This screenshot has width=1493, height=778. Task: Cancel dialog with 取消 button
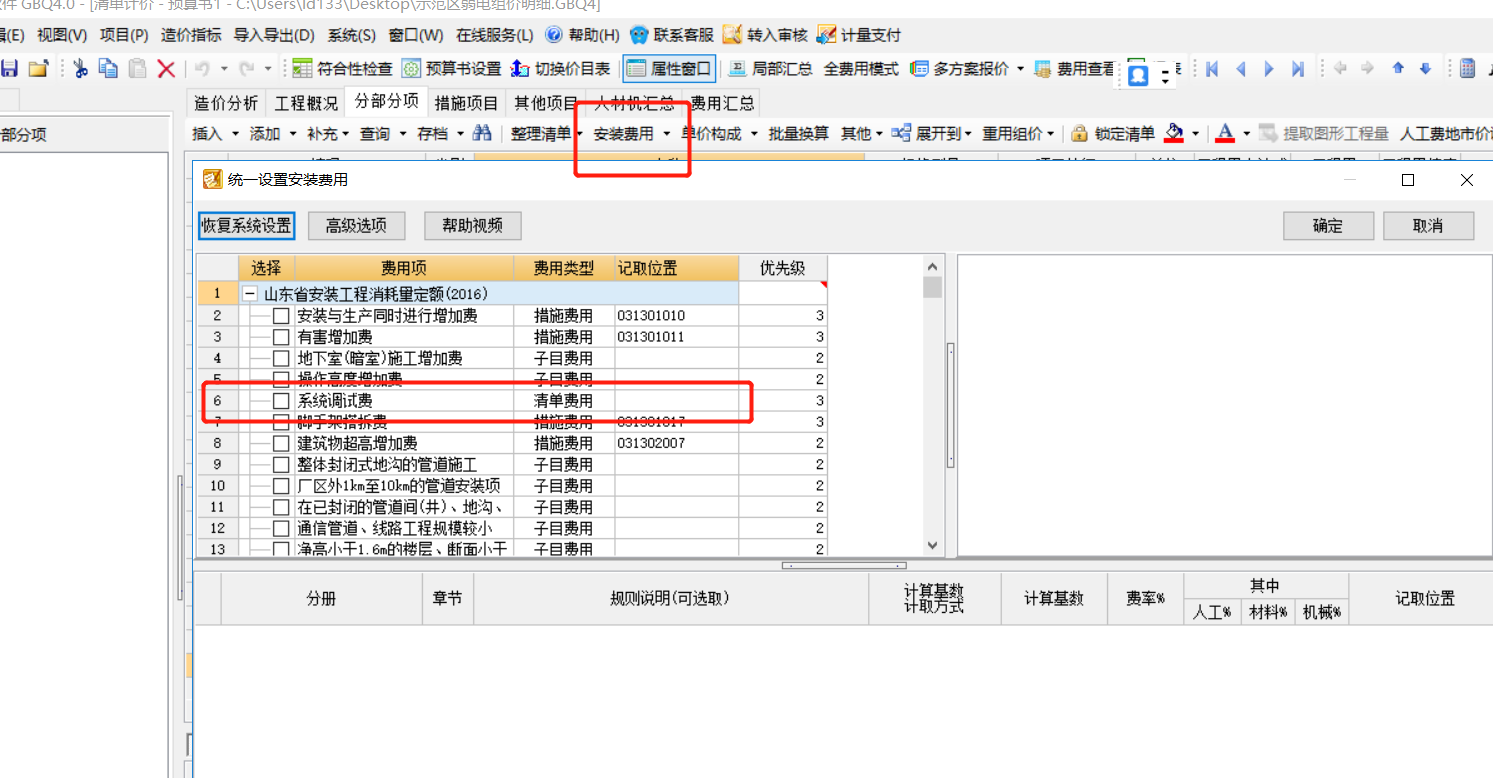1428,226
